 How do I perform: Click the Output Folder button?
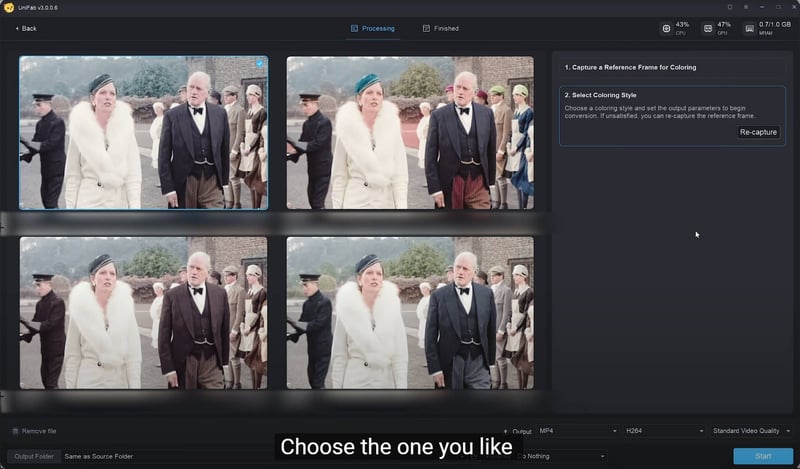click(x=33, y=456)
